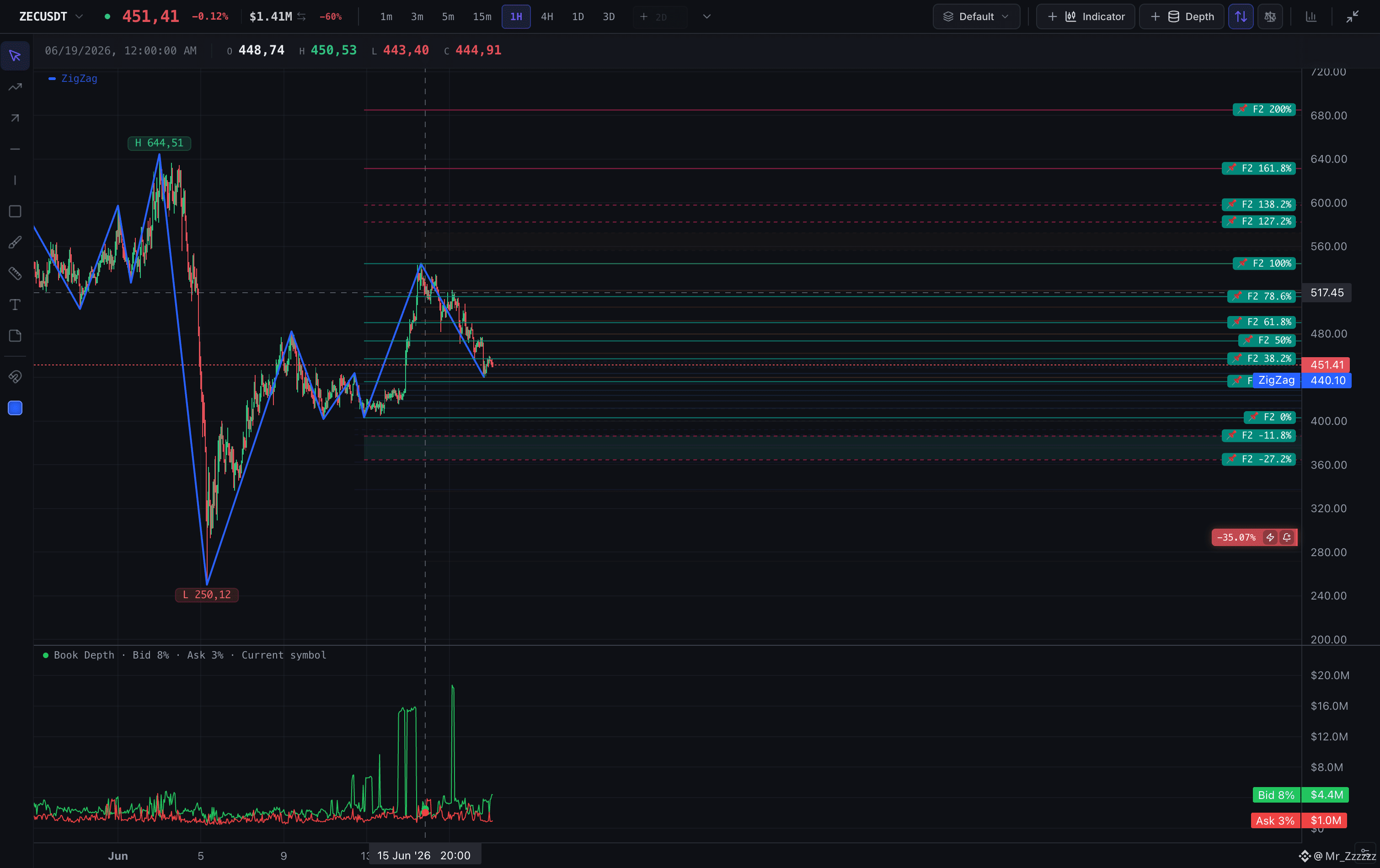Click the crosshair price label 517.45
This screenshot has width=1380, height=868.
pos(1327,292)
